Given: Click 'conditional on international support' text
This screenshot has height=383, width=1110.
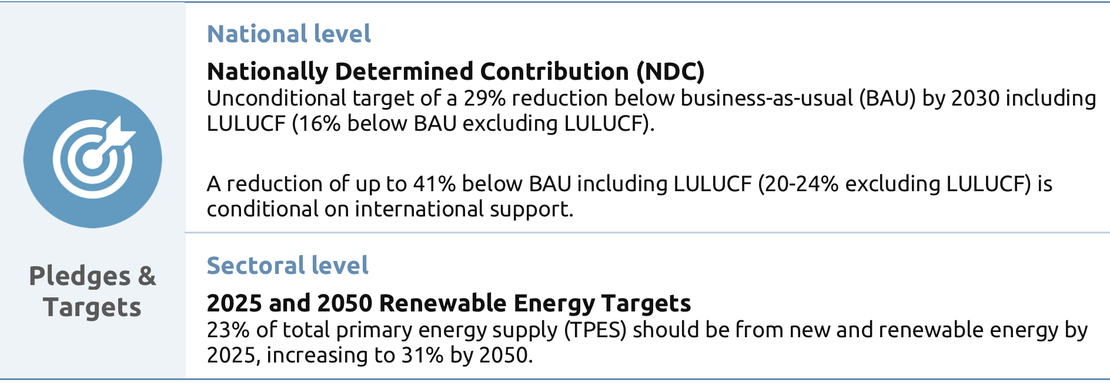Looking at the screenshot, I should 389,210.
